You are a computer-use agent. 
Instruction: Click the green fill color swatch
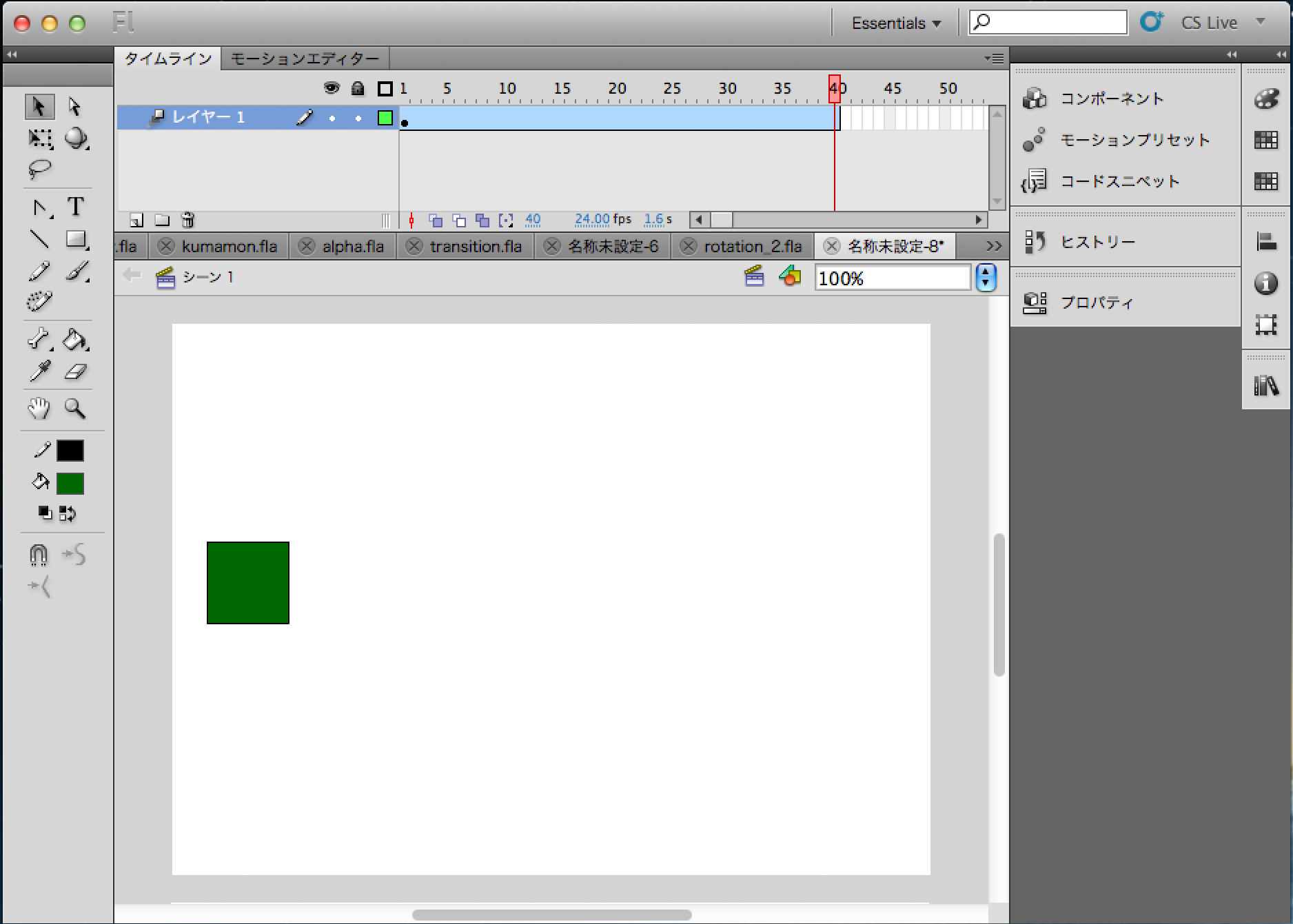[x=70, y=483]
